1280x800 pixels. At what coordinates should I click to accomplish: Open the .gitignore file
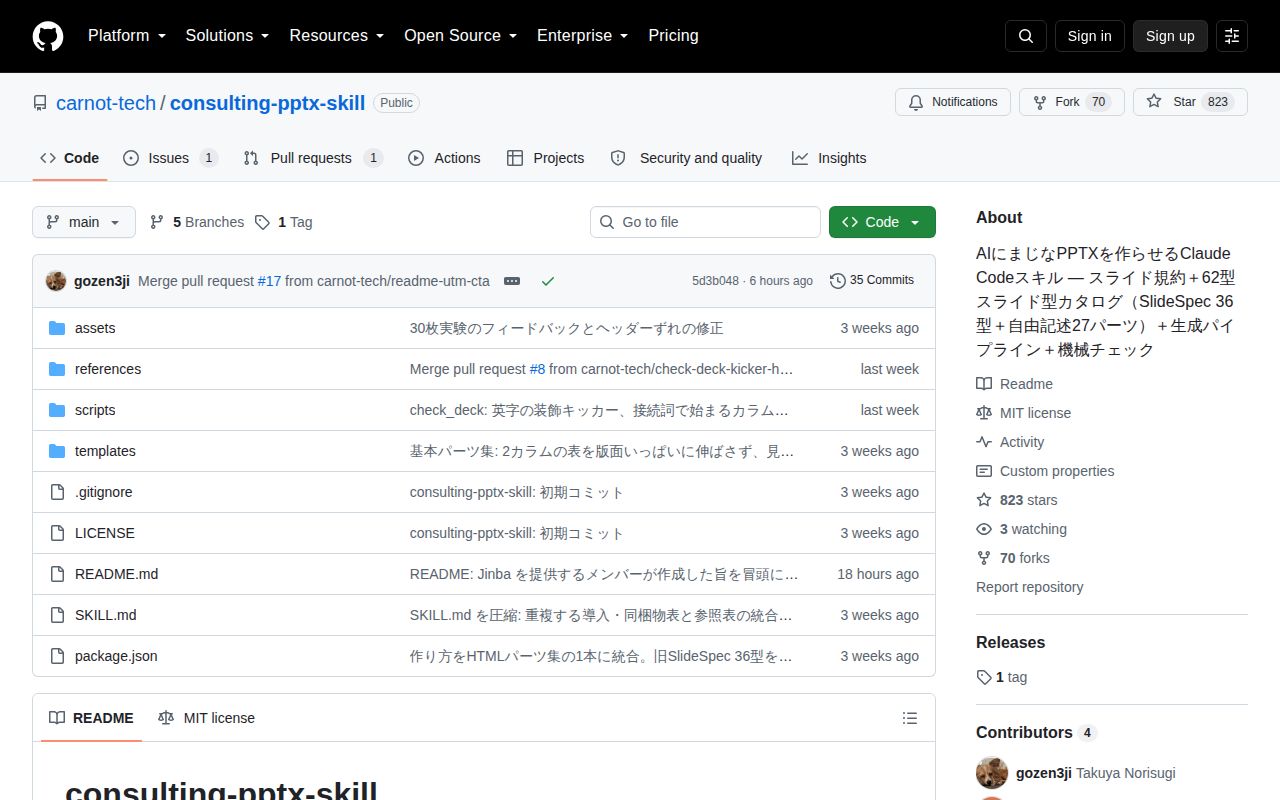coord(104,492)
